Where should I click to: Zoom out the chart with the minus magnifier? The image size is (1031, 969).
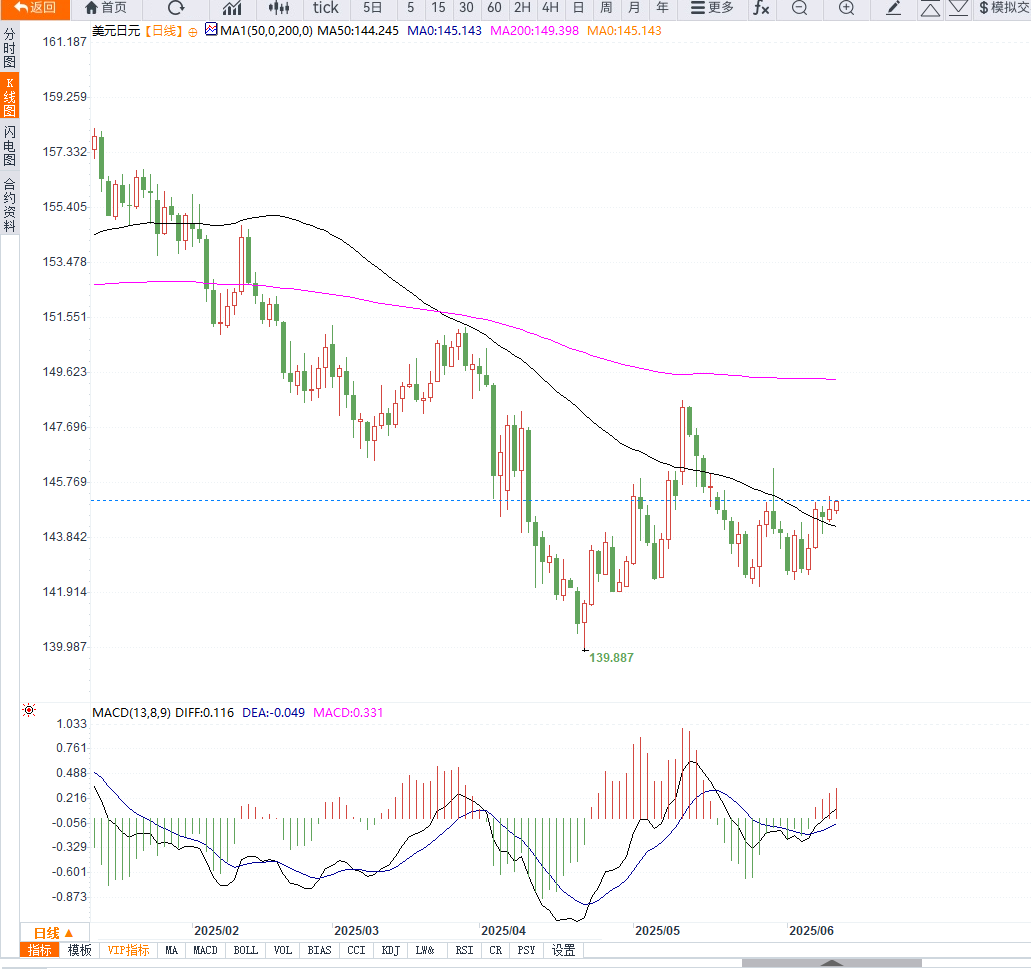click(800, 8)
